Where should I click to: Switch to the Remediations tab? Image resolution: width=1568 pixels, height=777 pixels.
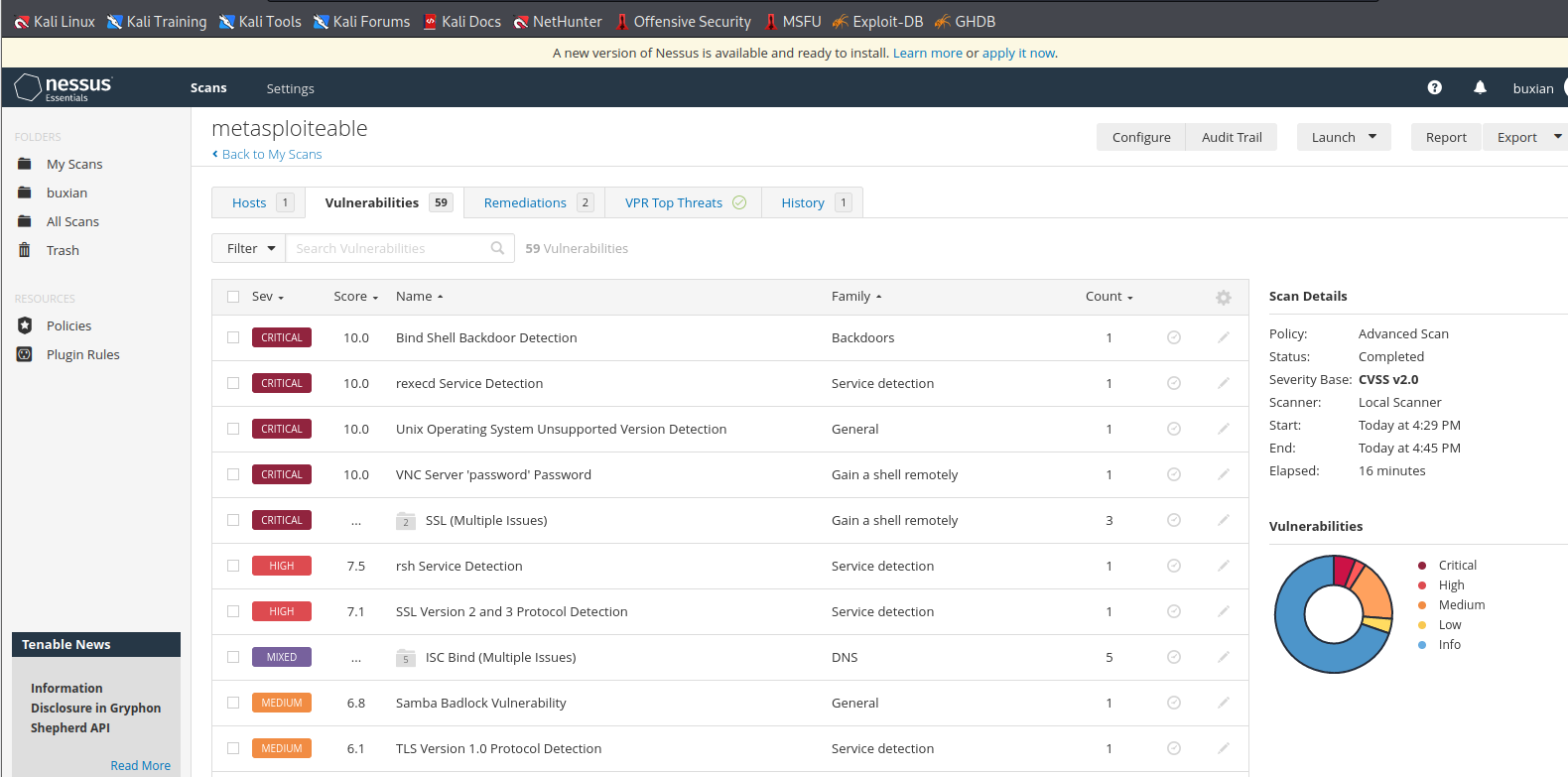526,202
